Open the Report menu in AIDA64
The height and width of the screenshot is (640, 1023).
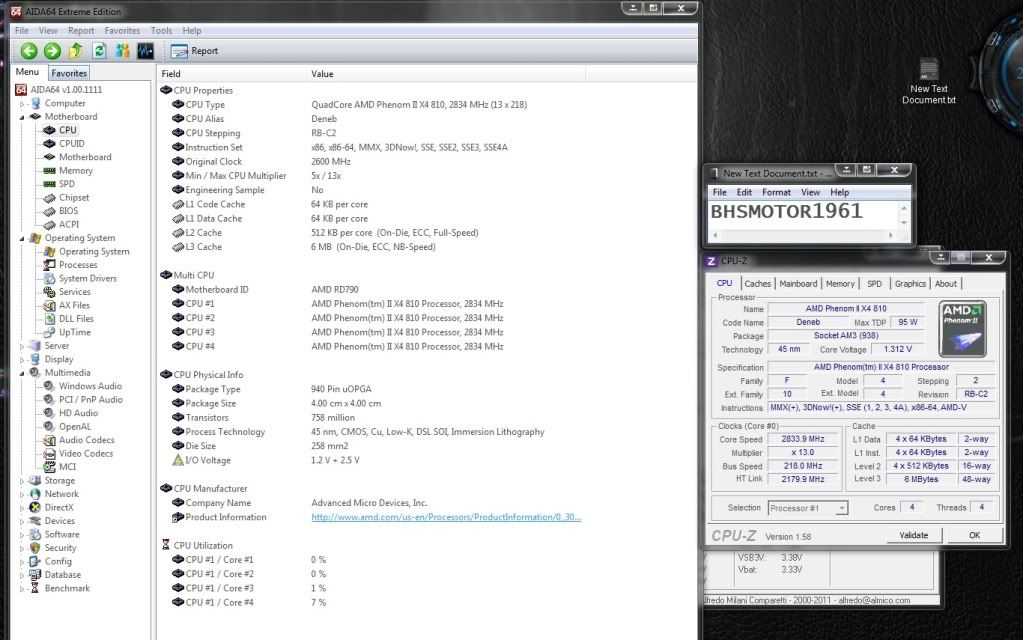click(81, 31)
